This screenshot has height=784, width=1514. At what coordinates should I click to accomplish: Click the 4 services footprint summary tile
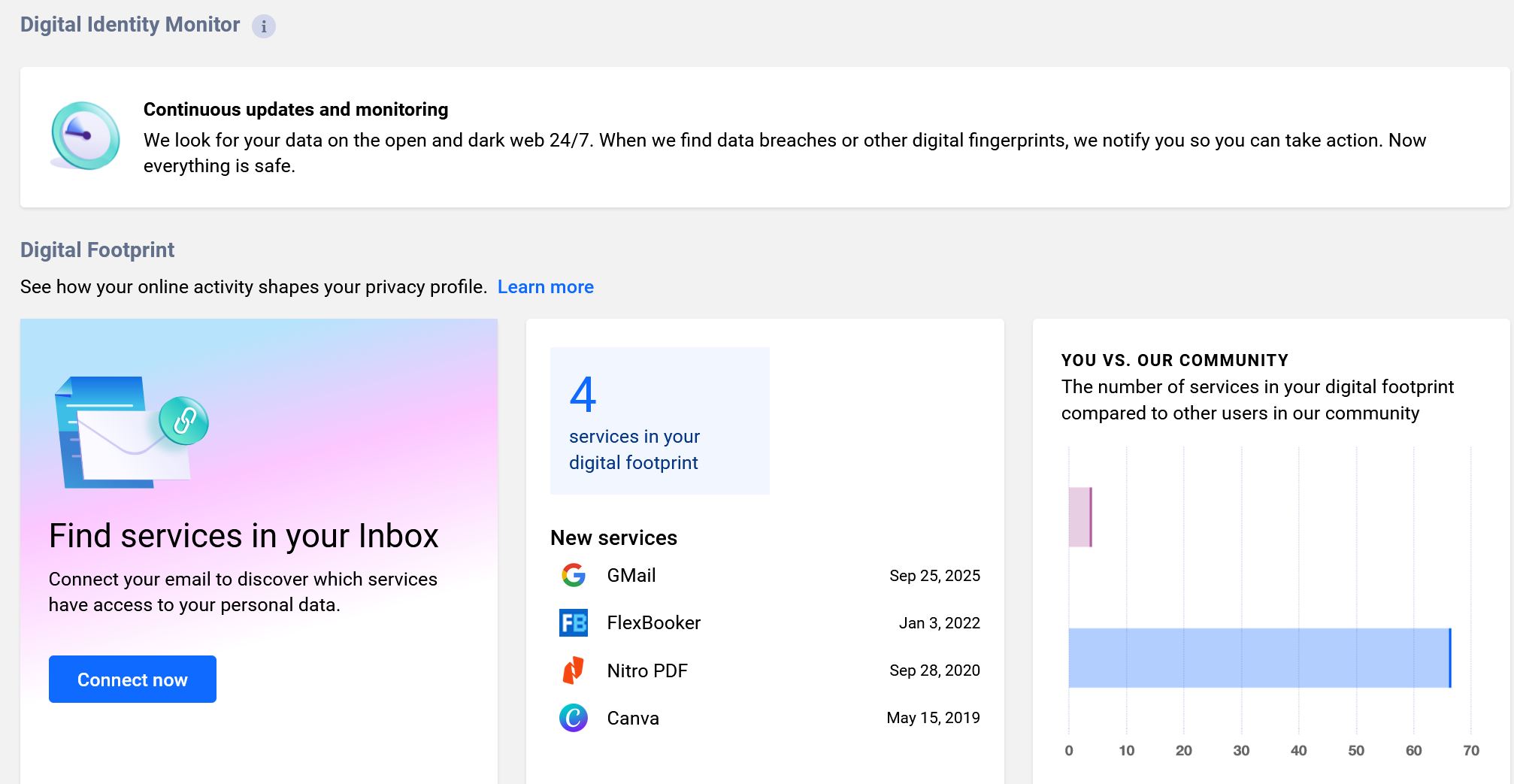659,420
